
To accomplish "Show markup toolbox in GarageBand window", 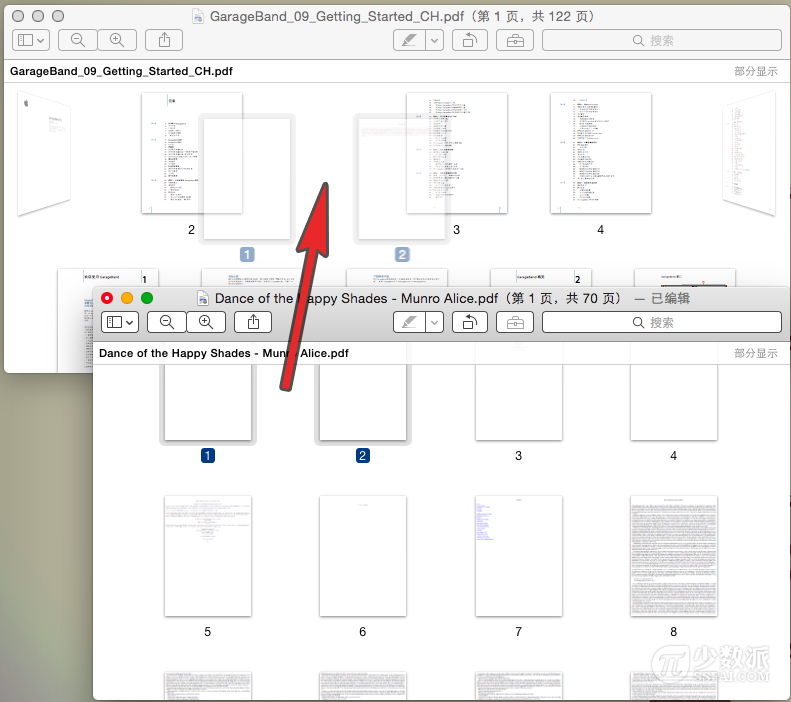I will tap(515, 40).
